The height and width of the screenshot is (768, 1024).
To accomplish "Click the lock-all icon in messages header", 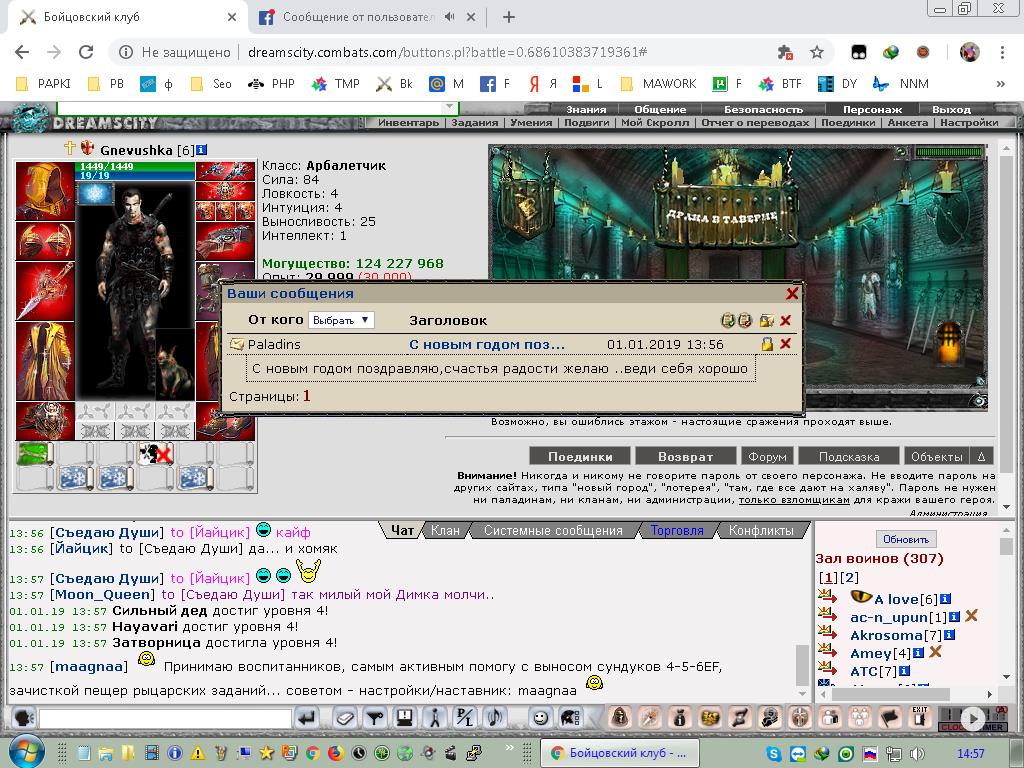I will (767, 320).
